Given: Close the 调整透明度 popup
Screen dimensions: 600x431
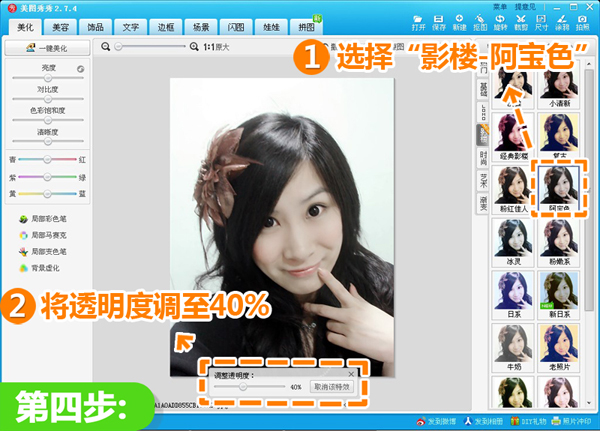Looking at the screenshot, I should coord(351,373).
